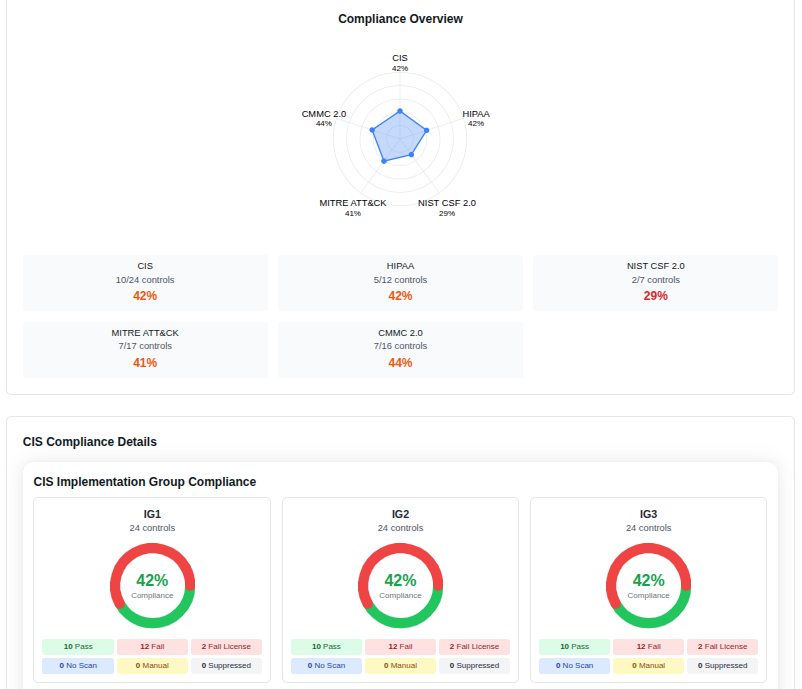Select the CIS framework summary card
802x689 pixels.
pos(145,282)
